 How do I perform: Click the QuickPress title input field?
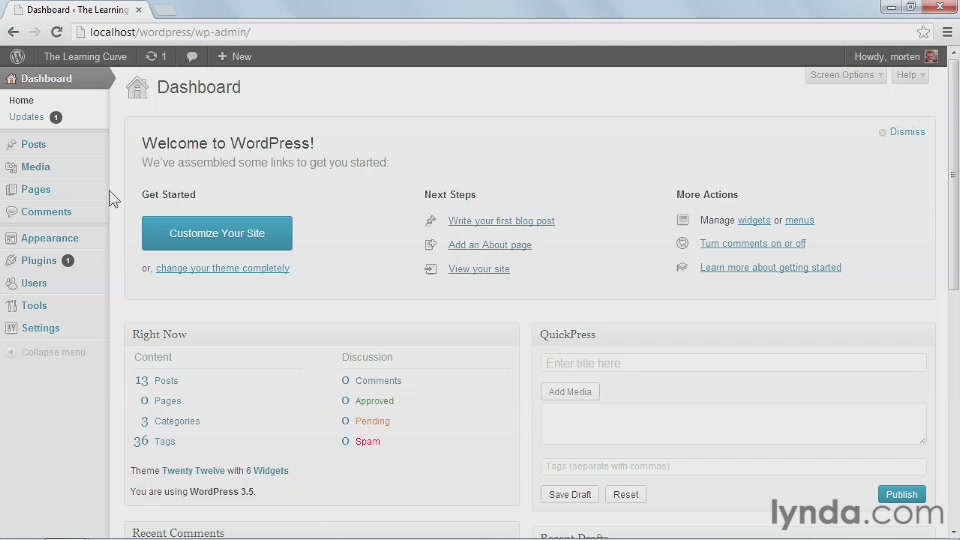pos(733,363)
